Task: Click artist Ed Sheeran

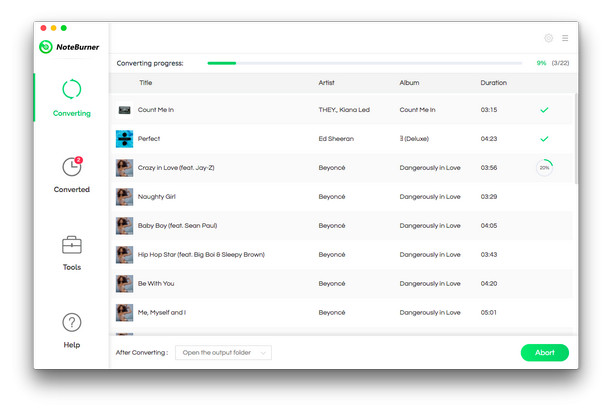Action: (x=336, y=139)
